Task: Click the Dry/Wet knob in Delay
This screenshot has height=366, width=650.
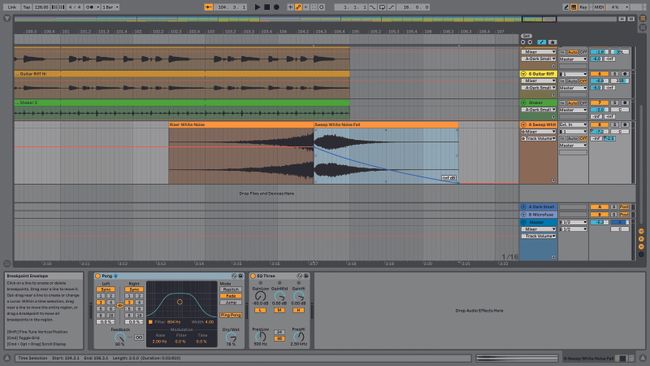Action: click(231, 337)
